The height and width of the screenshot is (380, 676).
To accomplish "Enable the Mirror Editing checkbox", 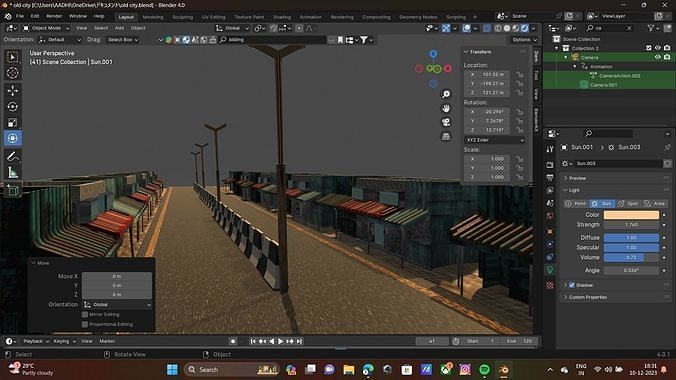I will point(85,314).
